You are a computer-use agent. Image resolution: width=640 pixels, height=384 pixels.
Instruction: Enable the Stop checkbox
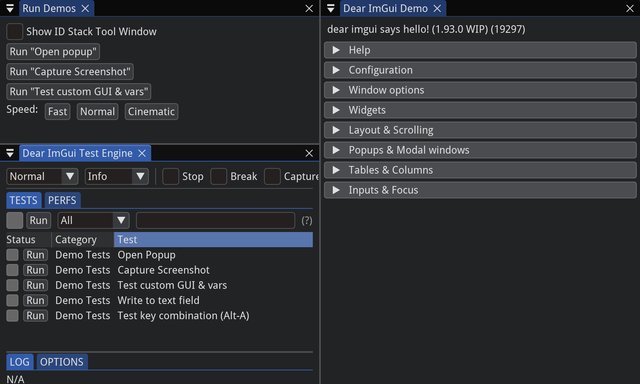pos(170,177)
